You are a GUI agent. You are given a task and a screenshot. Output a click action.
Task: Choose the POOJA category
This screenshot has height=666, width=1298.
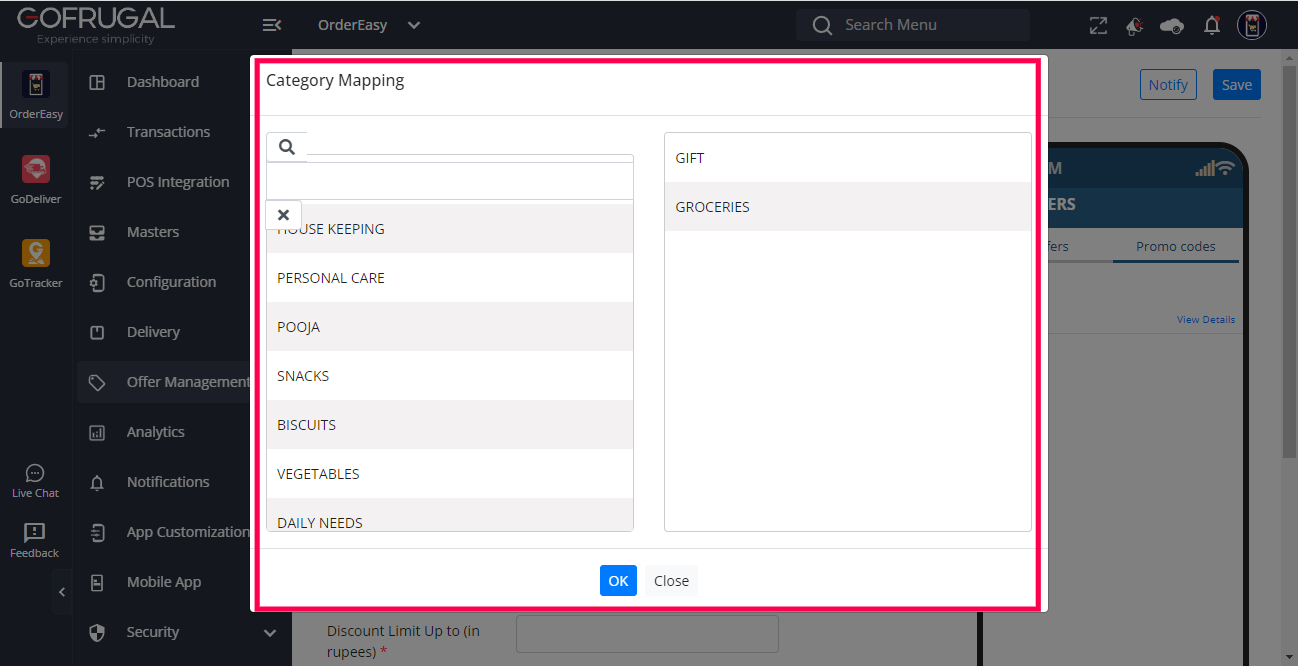450,327
